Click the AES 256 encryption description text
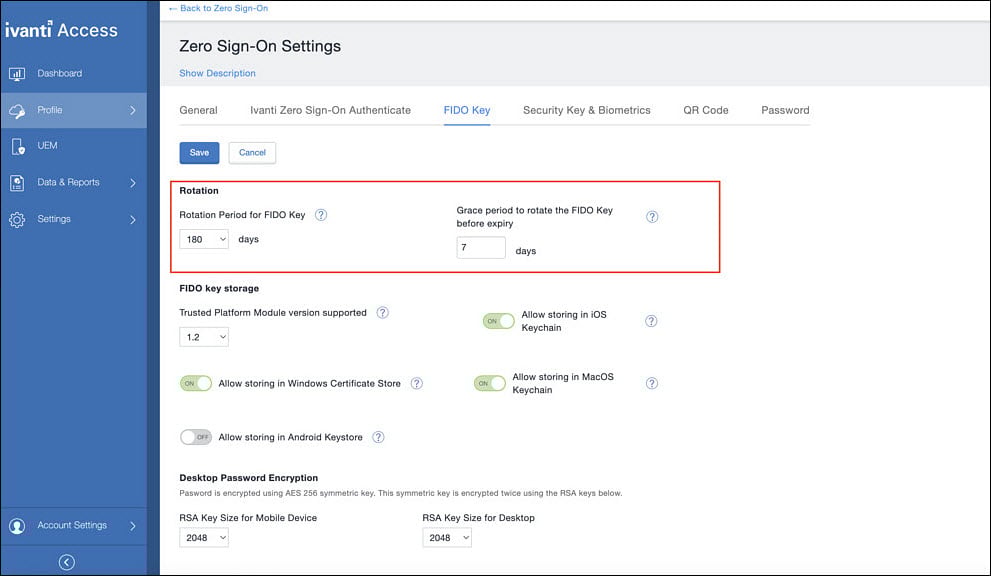This screenshot has width=991, height=576. pos(401,493)
